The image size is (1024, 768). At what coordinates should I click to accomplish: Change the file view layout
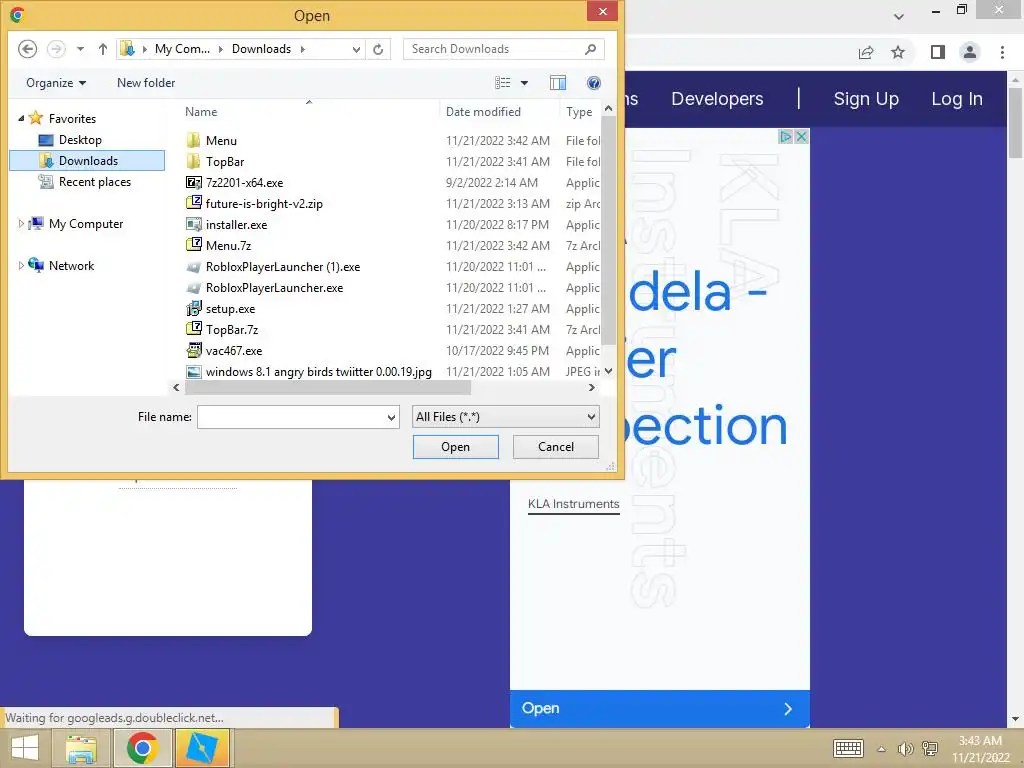click(x=503, y=83)
